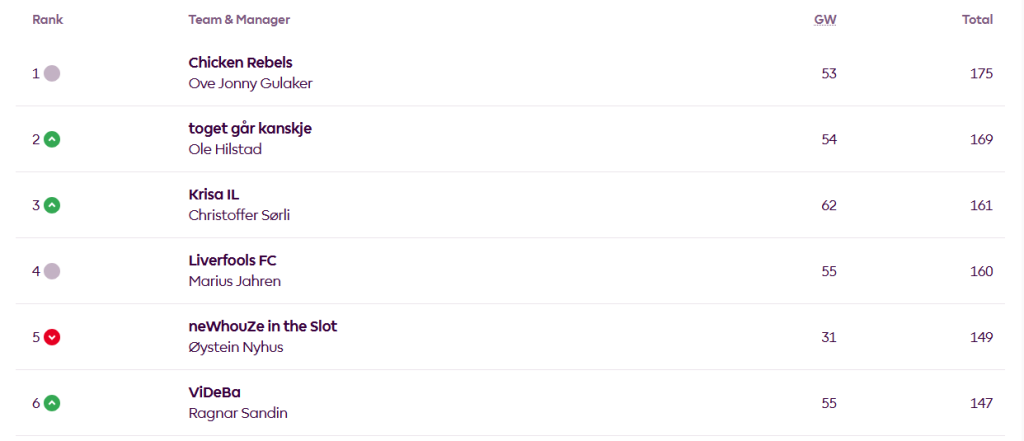This screenshot has width=1024, height=441.
Task: Click the Total column header
Action: [x=977, y=19]
